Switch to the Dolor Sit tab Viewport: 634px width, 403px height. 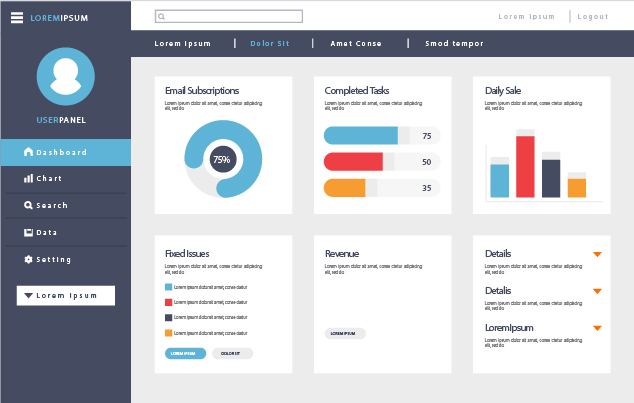[269, 44]
